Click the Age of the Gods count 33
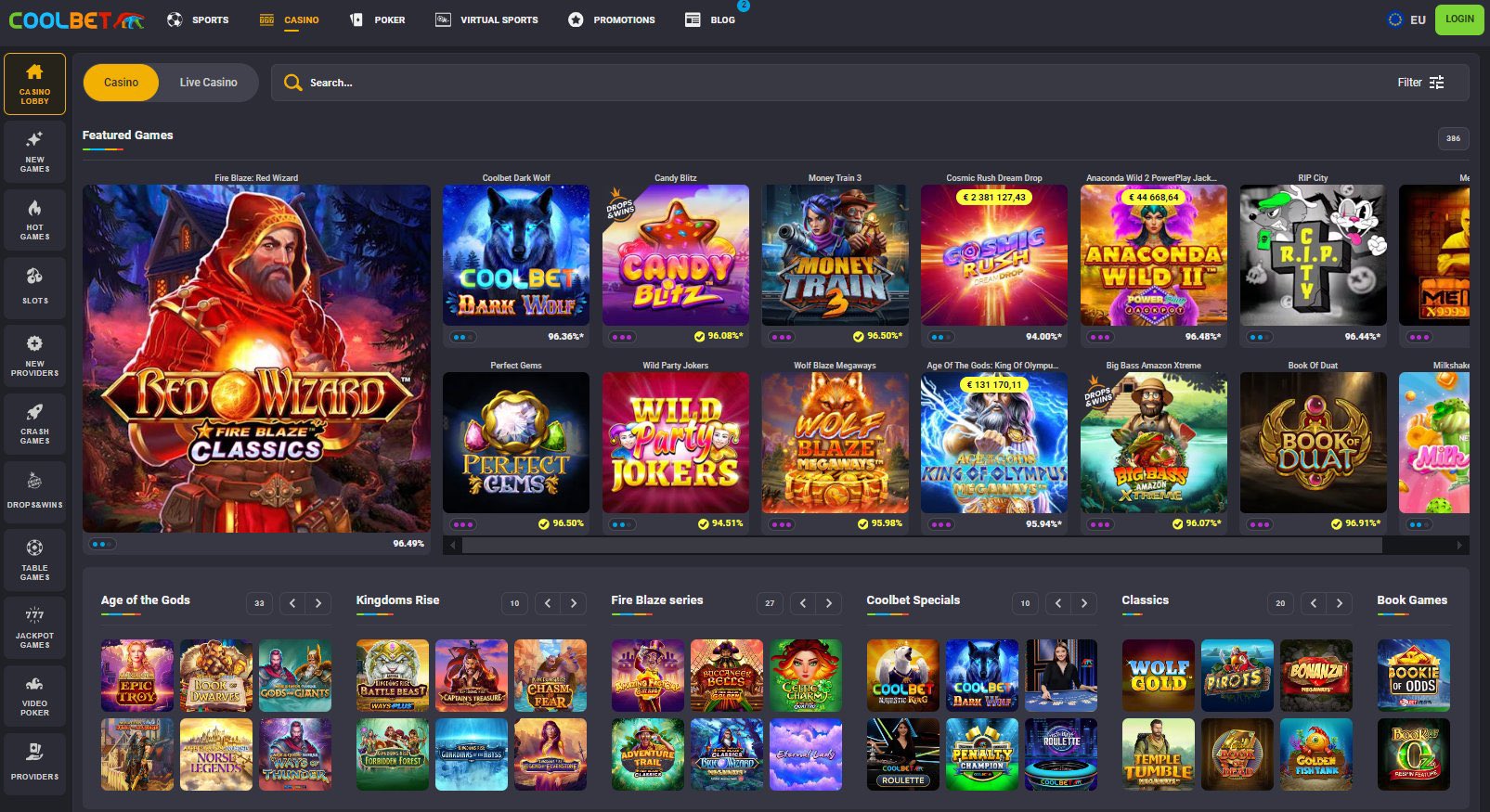Screen dimensions: 1490x812 [259, 603]
